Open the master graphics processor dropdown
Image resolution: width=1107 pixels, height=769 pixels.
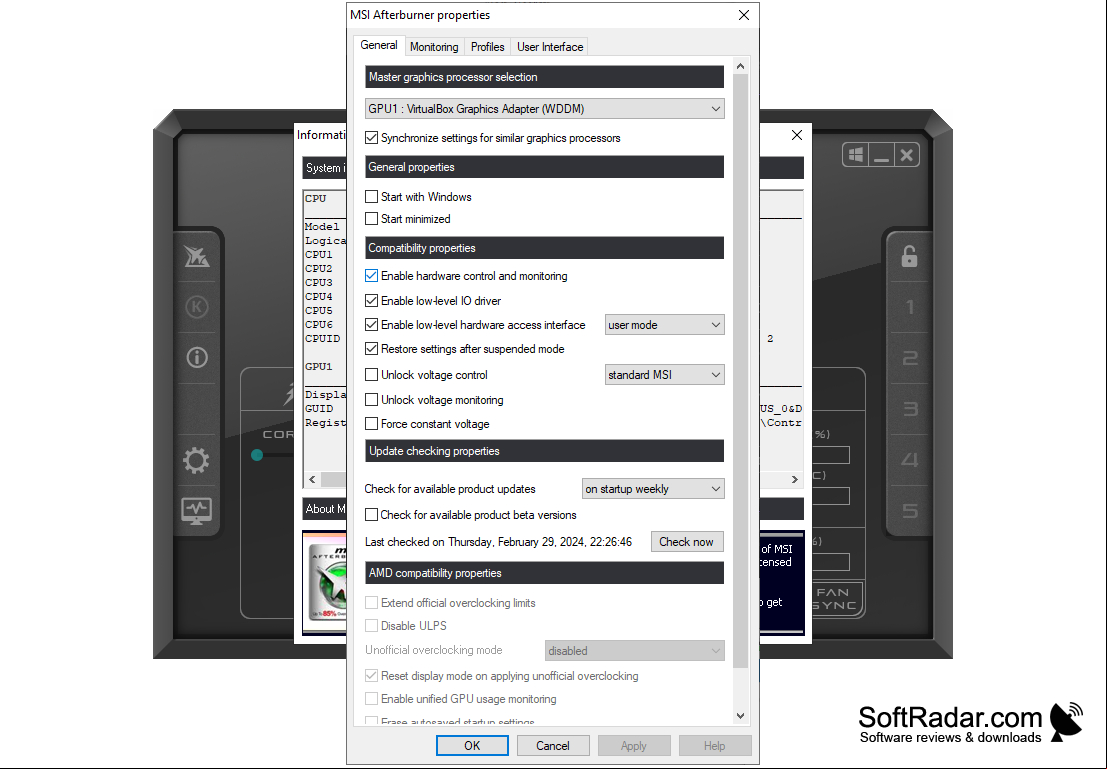544,109
